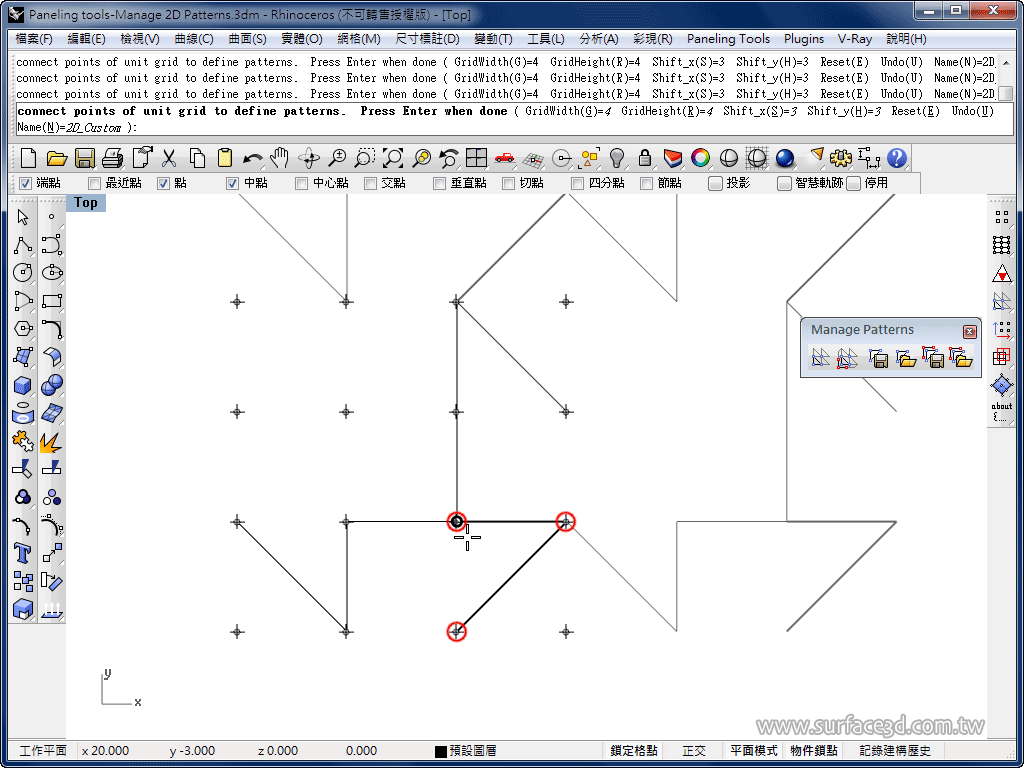1024x768 pixels.
Task: Click the blue sphere Render icon
Action: (785, 158)
